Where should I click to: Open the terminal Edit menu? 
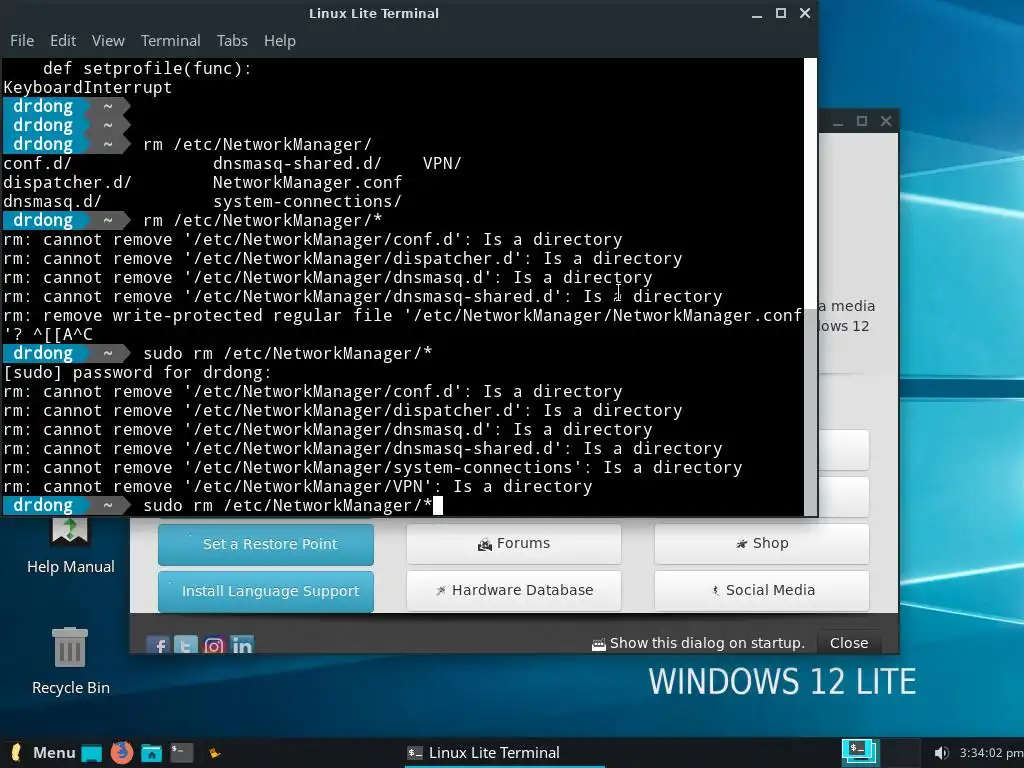click(63, 40)
